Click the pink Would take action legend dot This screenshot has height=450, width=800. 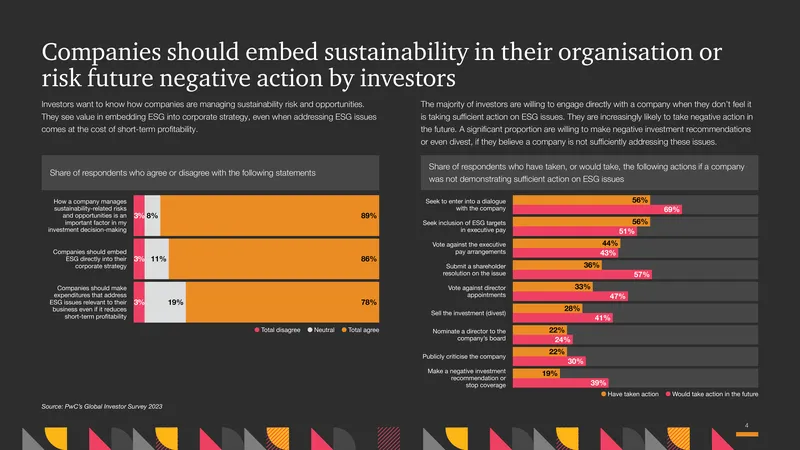coord(668,394)
